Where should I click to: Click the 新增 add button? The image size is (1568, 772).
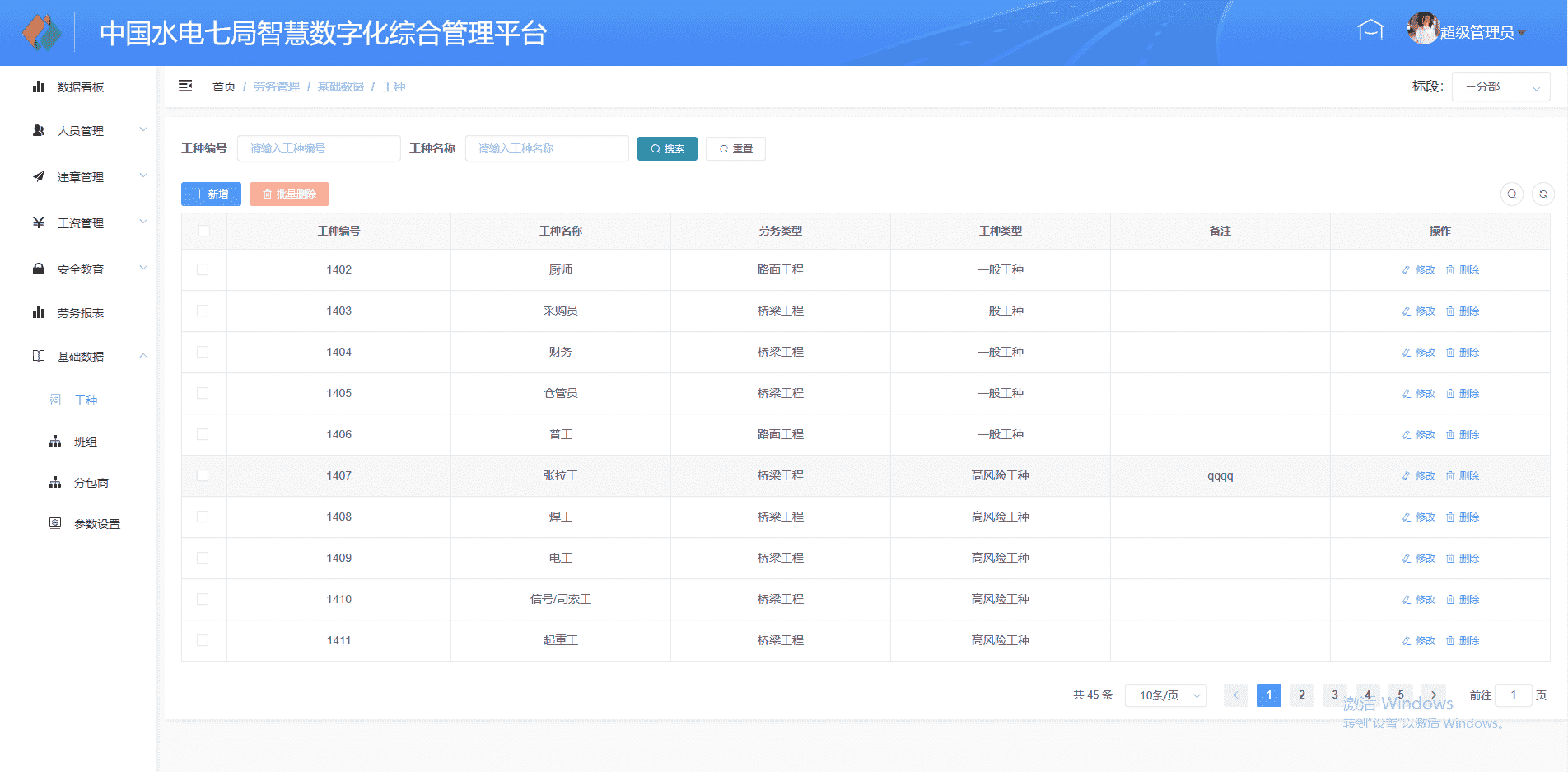click(x=211, y=194)
